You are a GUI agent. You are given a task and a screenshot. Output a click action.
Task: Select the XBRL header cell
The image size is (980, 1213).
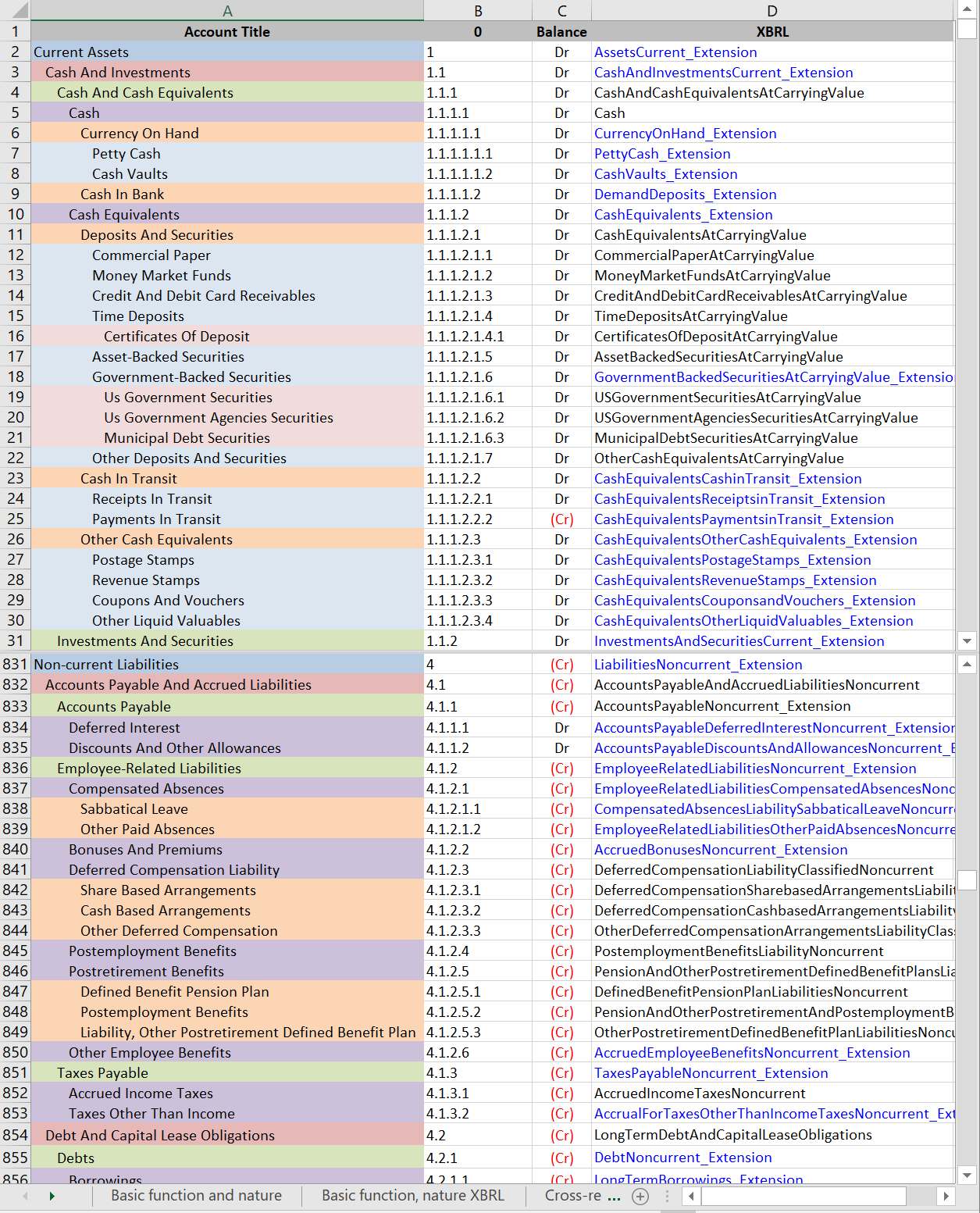click(x=772, y=31)
